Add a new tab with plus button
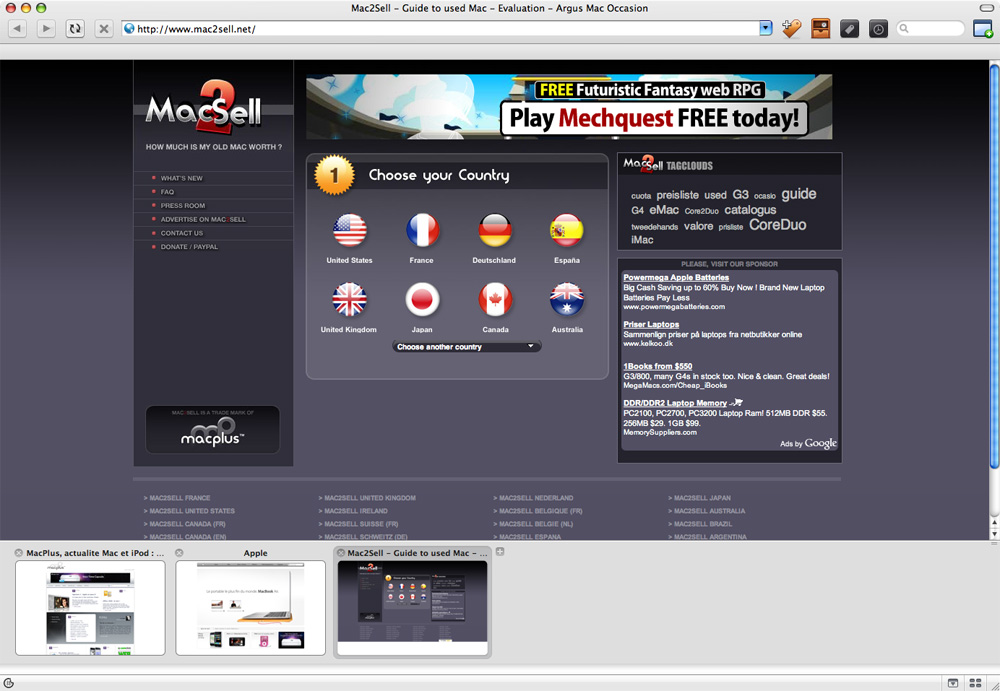The image size is (1000, 691). [x=500, y=552]
